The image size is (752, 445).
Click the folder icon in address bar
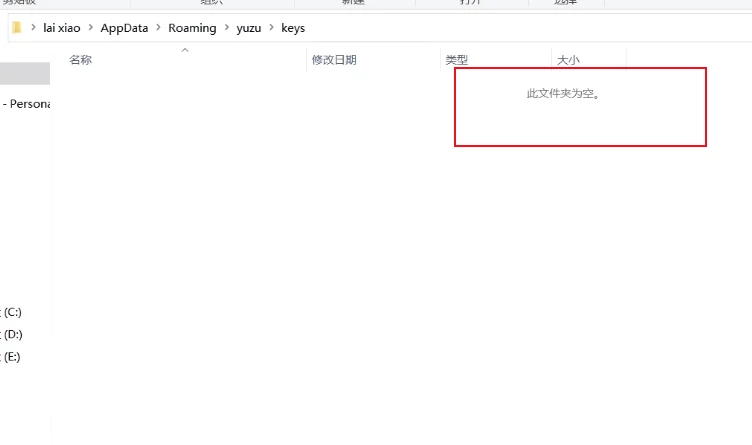[17, 28]
